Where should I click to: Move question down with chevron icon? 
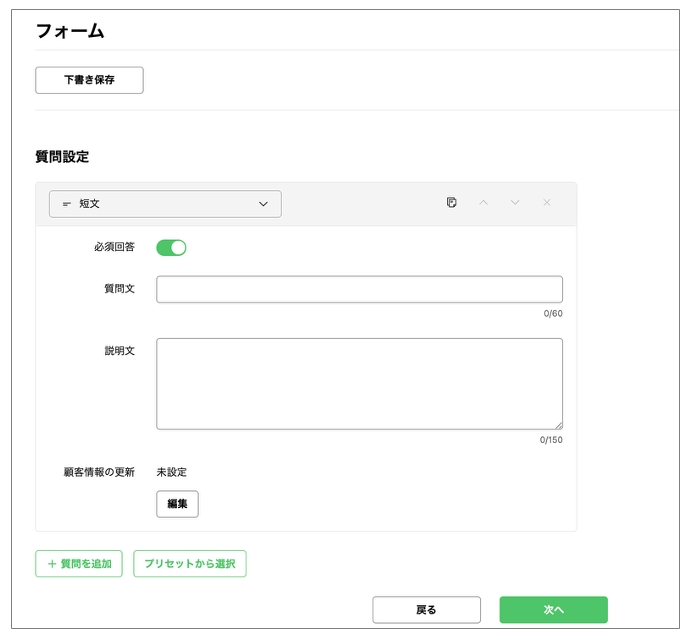[x=515, y=203]
